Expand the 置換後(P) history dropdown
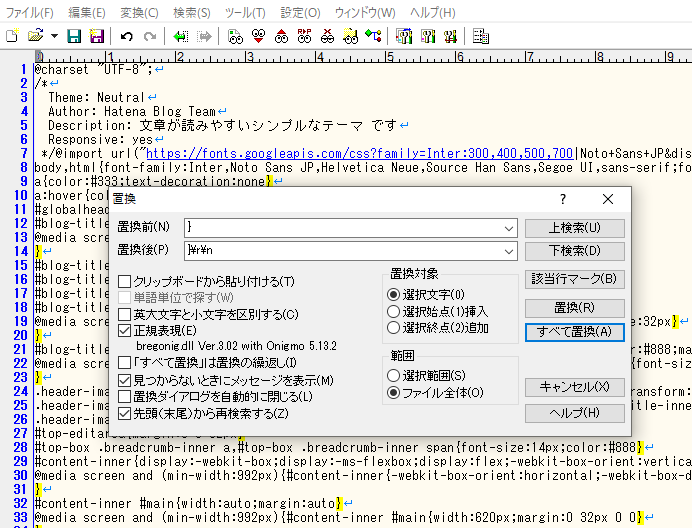Image resolution: width=692 pixels, height=528 pixels. tap(509, 251)
